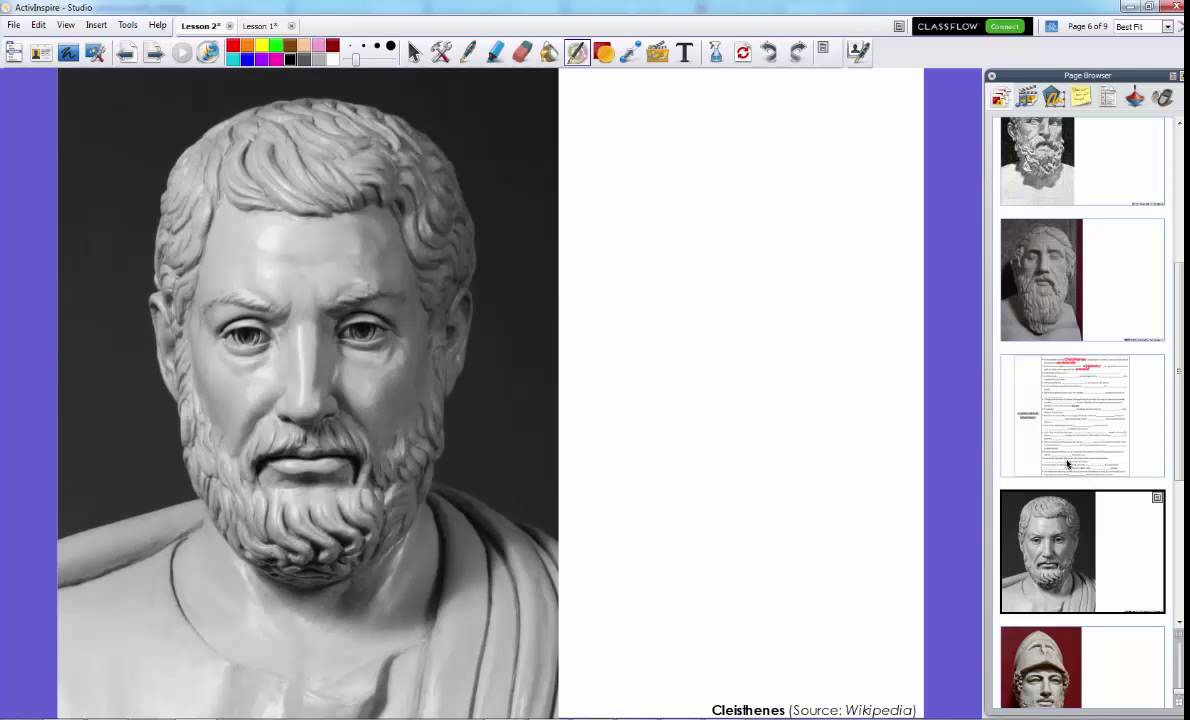Open the Edit menu

38,25
